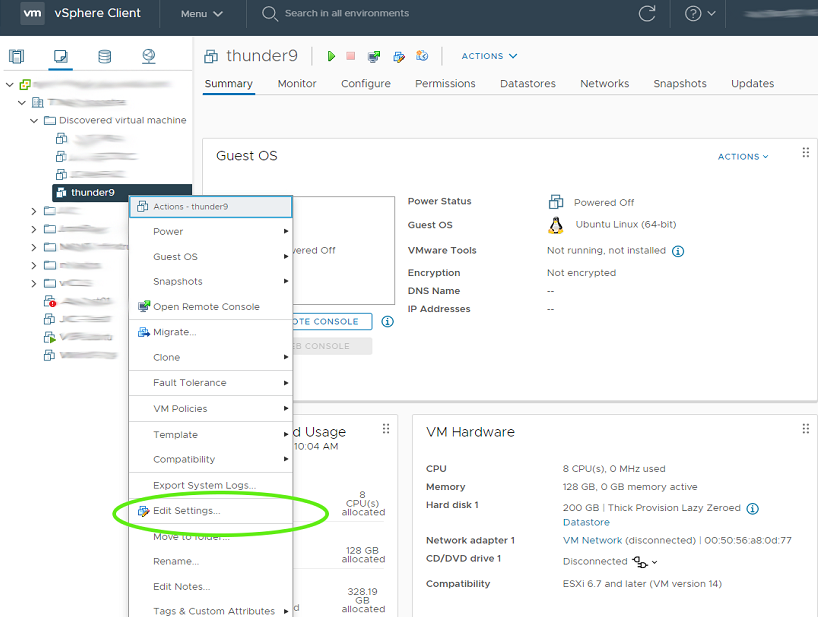
Task: Select Migrate... in the context menu
Action: (x=210, y=332)
